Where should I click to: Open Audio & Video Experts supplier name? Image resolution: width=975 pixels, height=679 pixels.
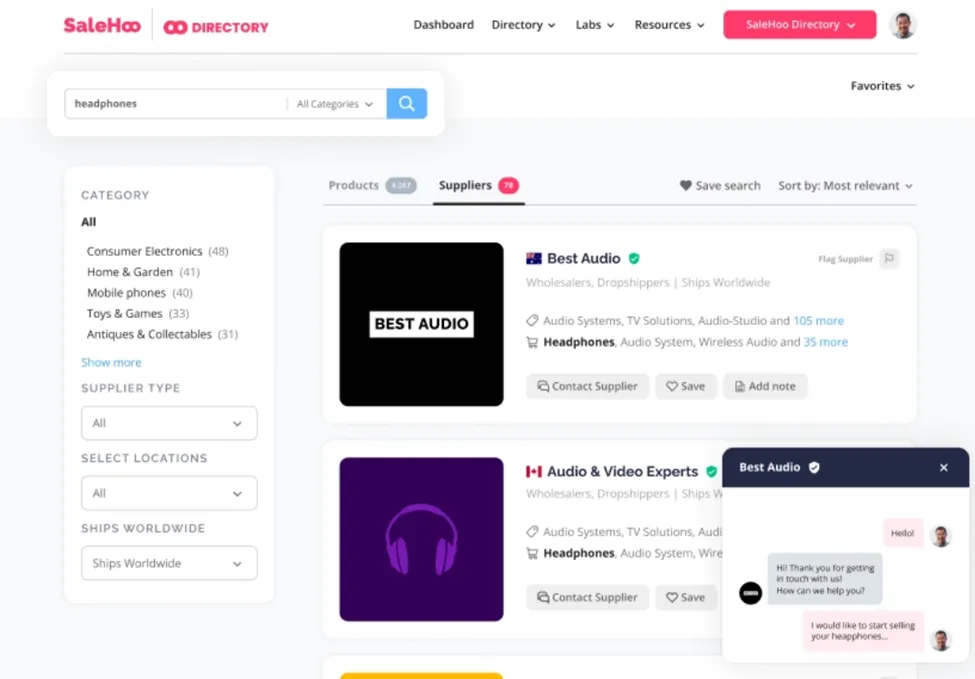tap(622, 471)
